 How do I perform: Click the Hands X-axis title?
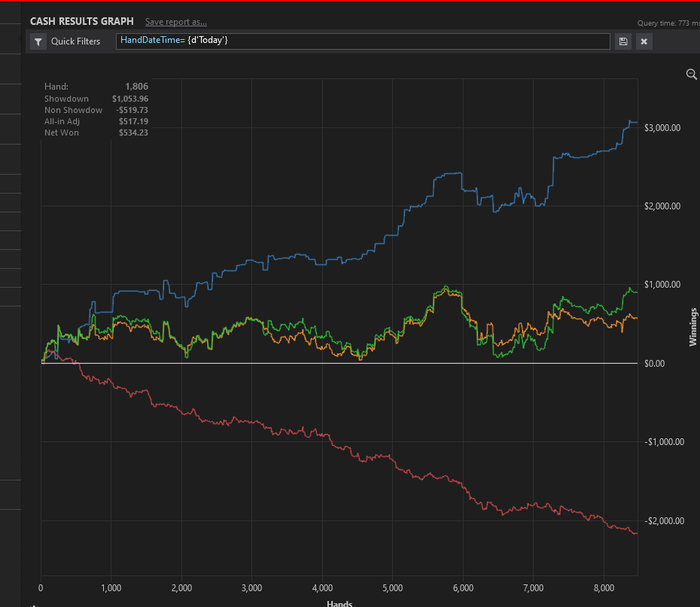338,603
